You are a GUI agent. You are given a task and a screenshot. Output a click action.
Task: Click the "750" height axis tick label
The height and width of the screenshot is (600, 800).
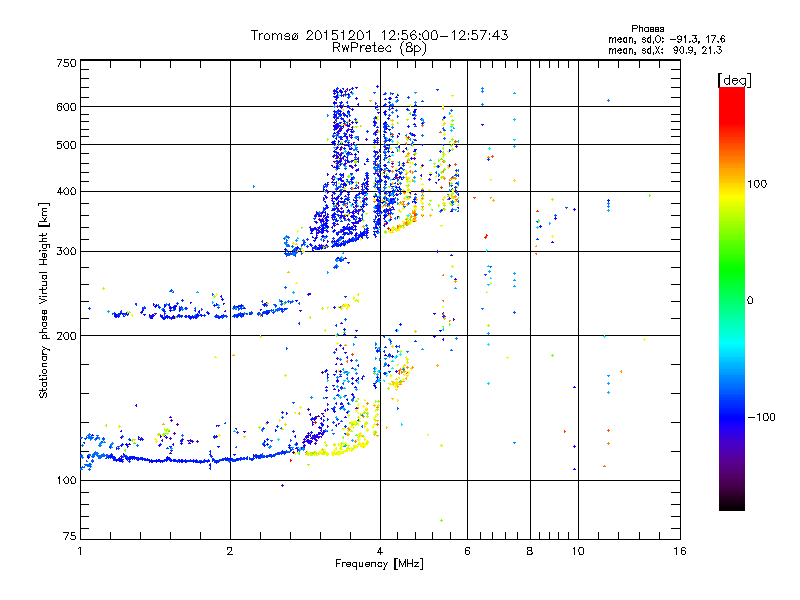(x=66, y=63)
